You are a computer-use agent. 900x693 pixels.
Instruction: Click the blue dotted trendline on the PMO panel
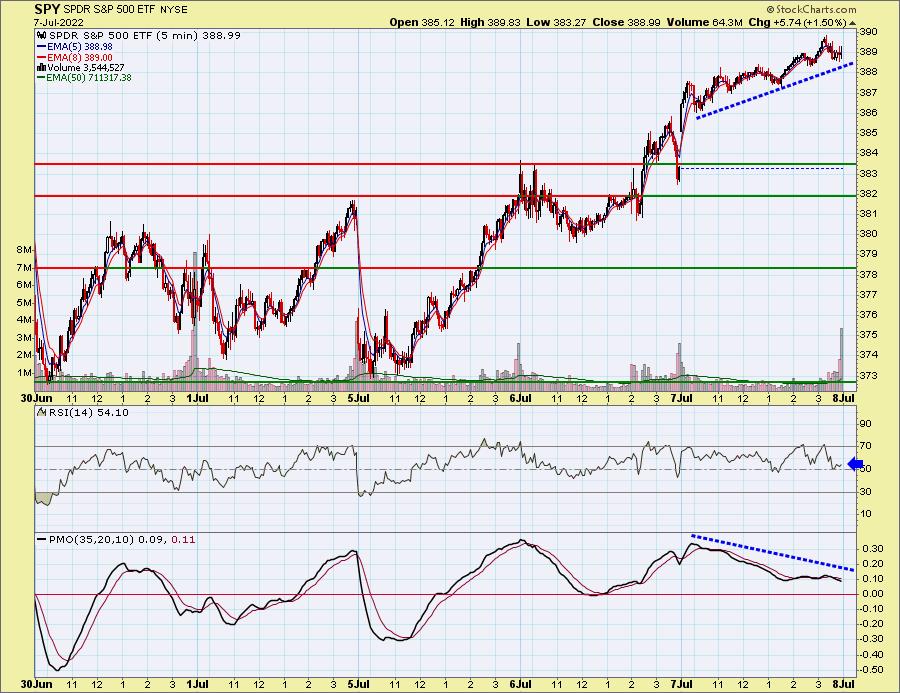click(773, 552)
